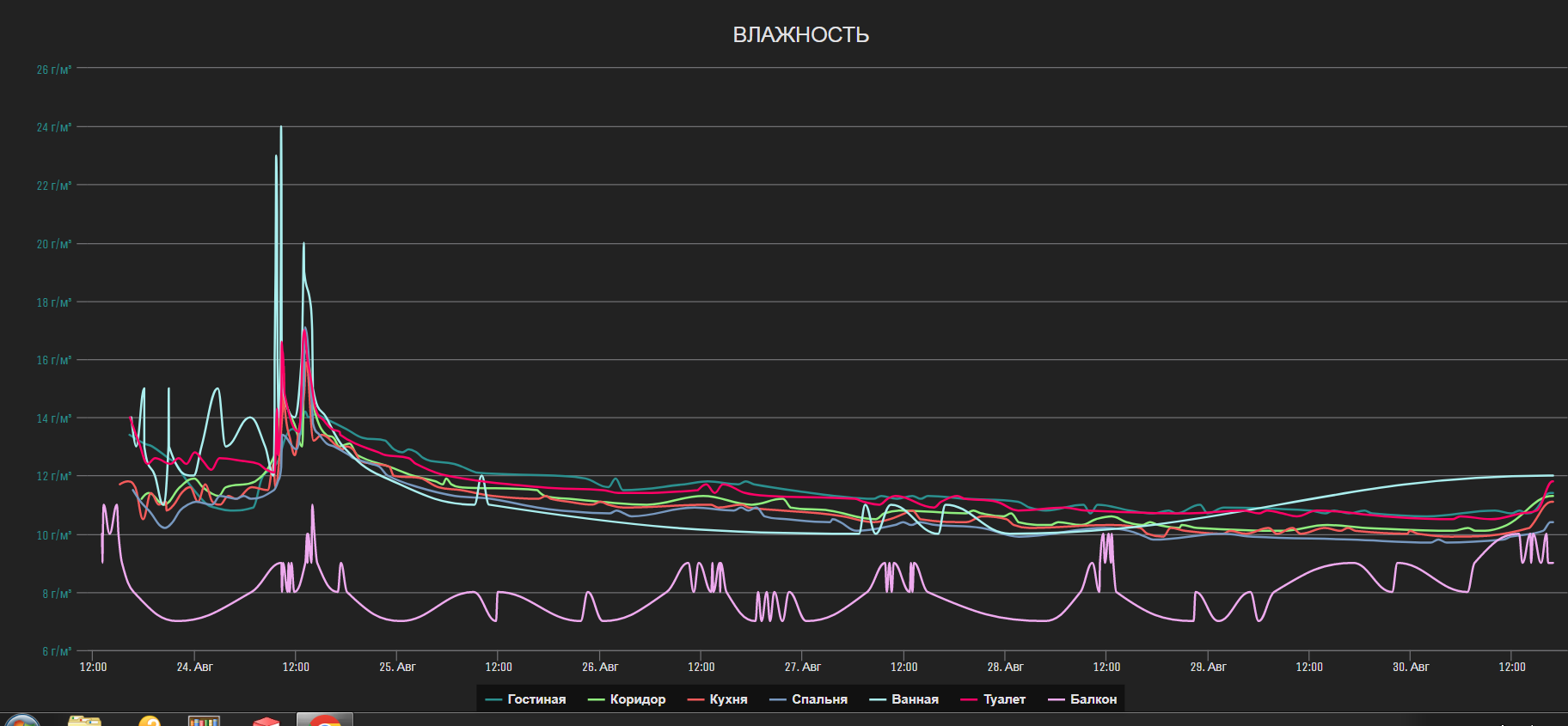Screen dimensions: 1568x726
Task: Select the 6 г/м³ axis value
Action: tap(57, 651)
